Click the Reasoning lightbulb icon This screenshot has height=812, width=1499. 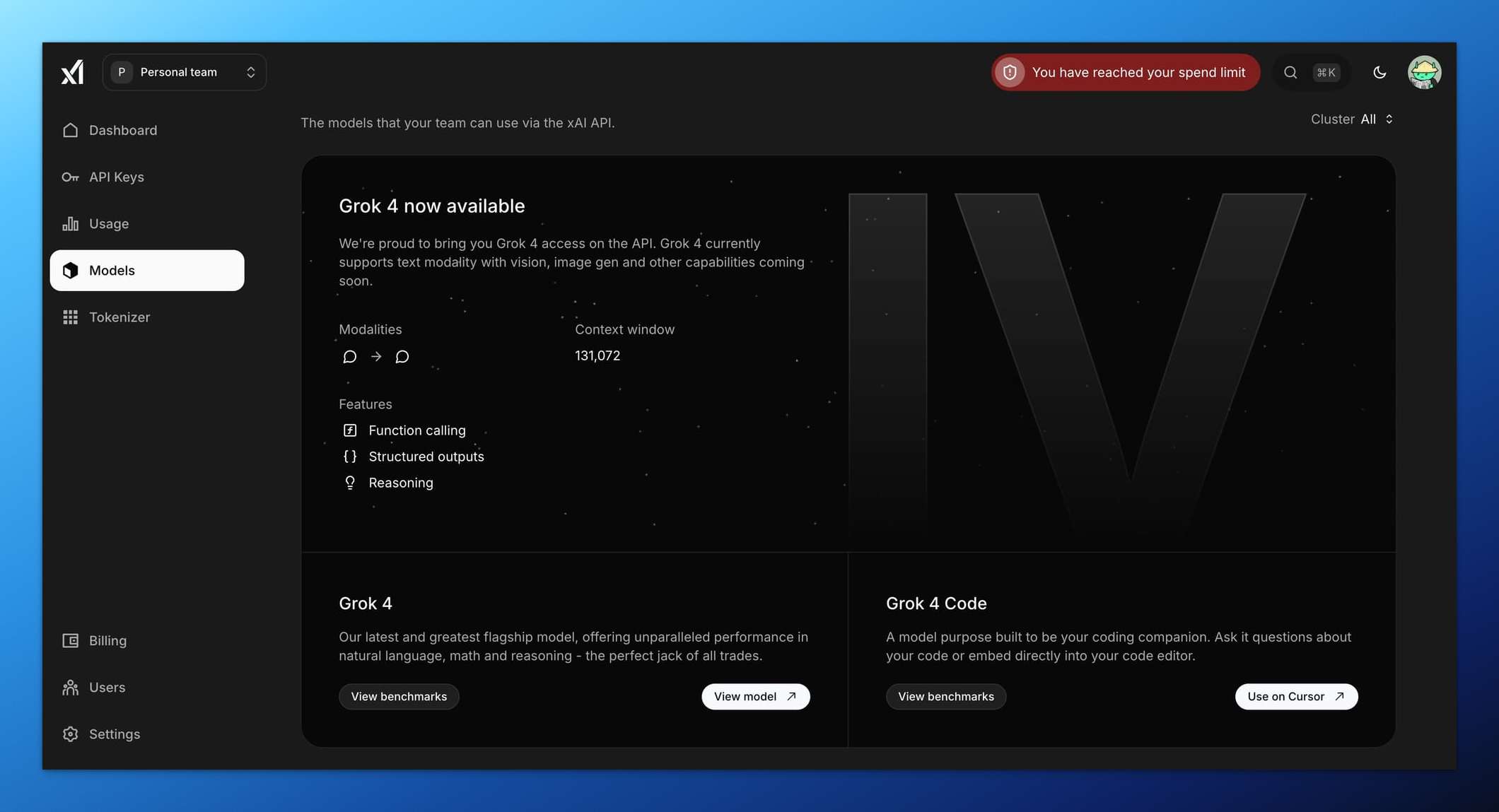(x=350, y=483)
